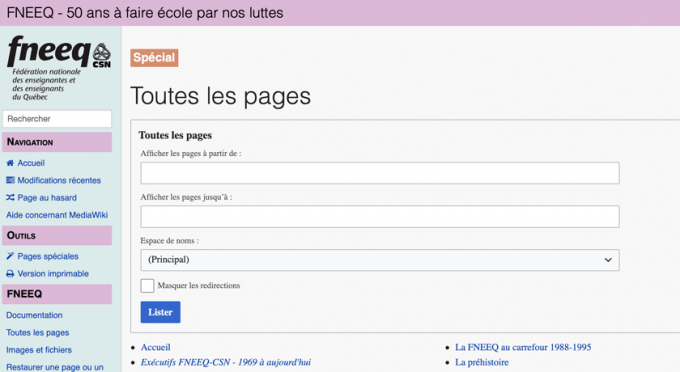Click the Outils sidebar section header
The height and width of the screenshot is (372, 680).
click(57, 235)
